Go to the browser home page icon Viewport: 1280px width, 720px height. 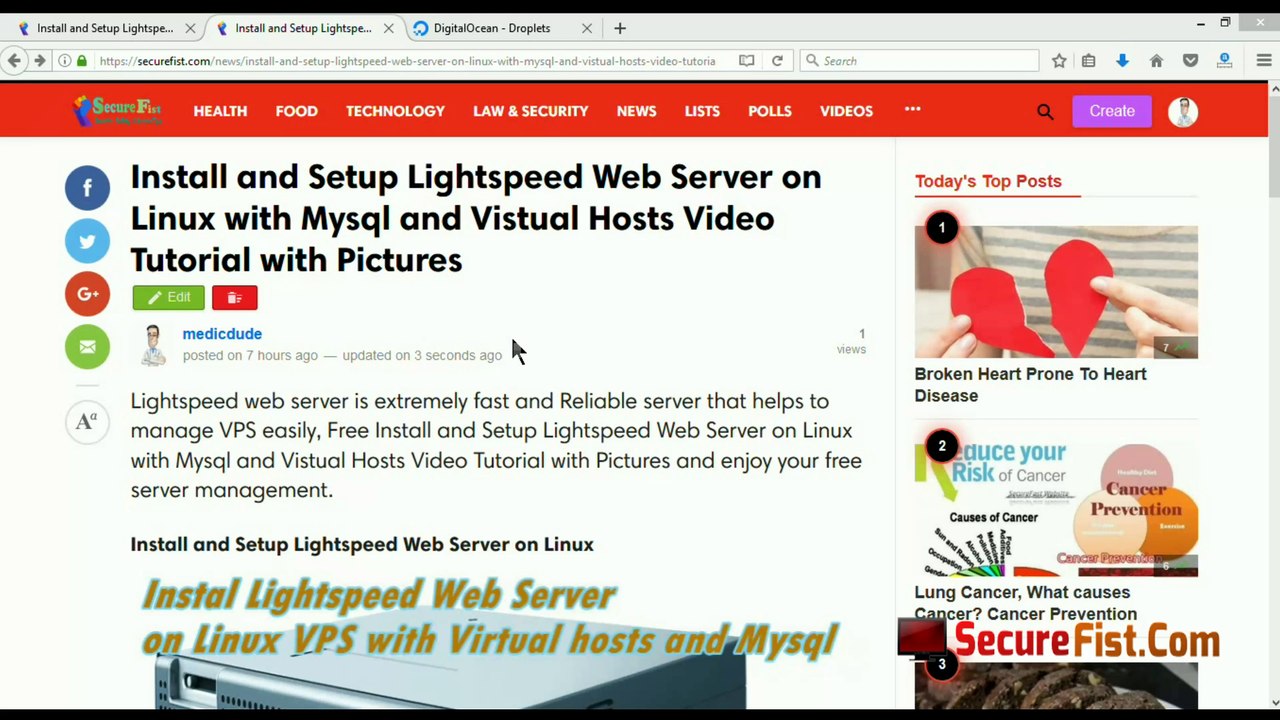point(1156,61)
